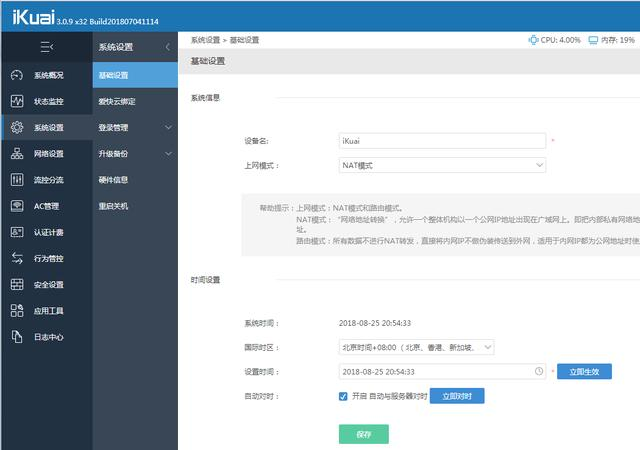Select 重启关机 in the submenu
Image resolution: width=640 pixels, height=450 pixels.
point(113,206)
